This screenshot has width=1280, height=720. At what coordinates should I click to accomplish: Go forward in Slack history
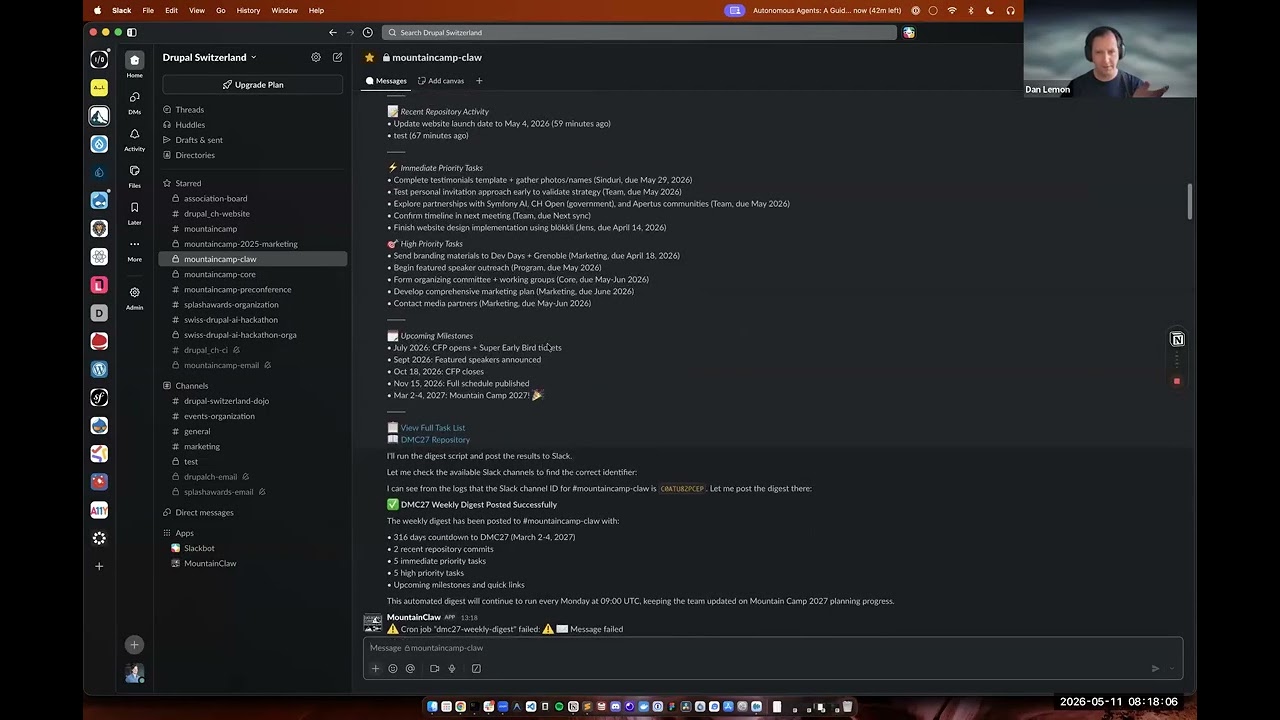(350, 32)
